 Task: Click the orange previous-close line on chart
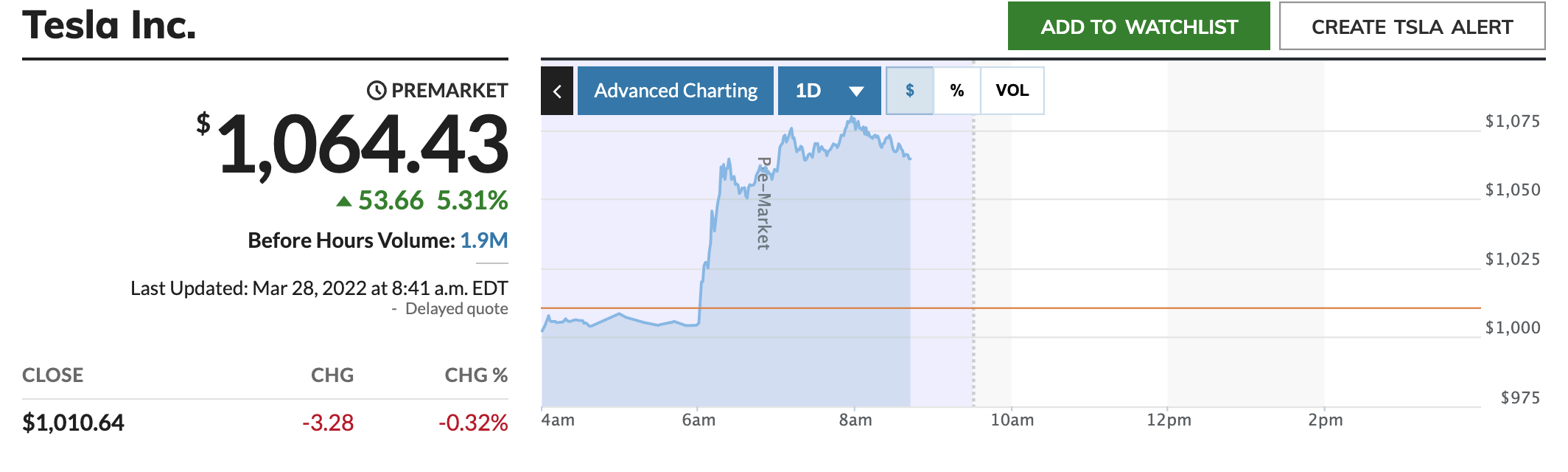click(x=1179, y=308)
